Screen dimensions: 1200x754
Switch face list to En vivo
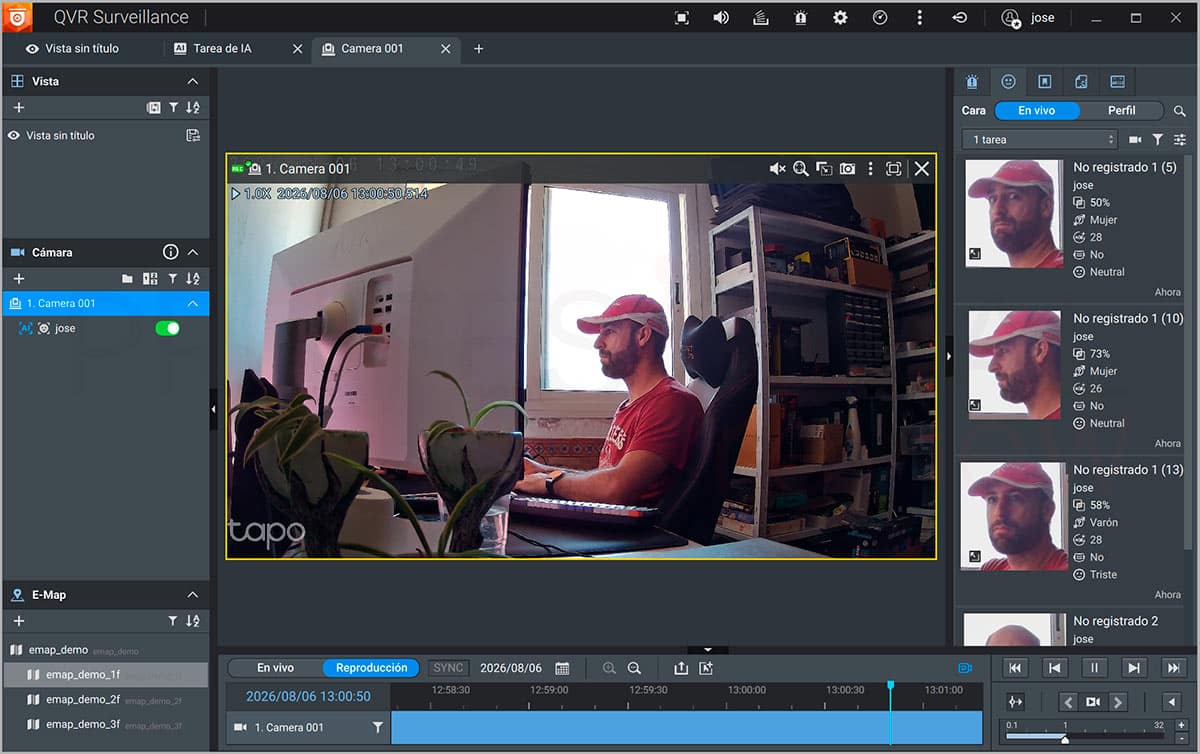click(1037, 111)
